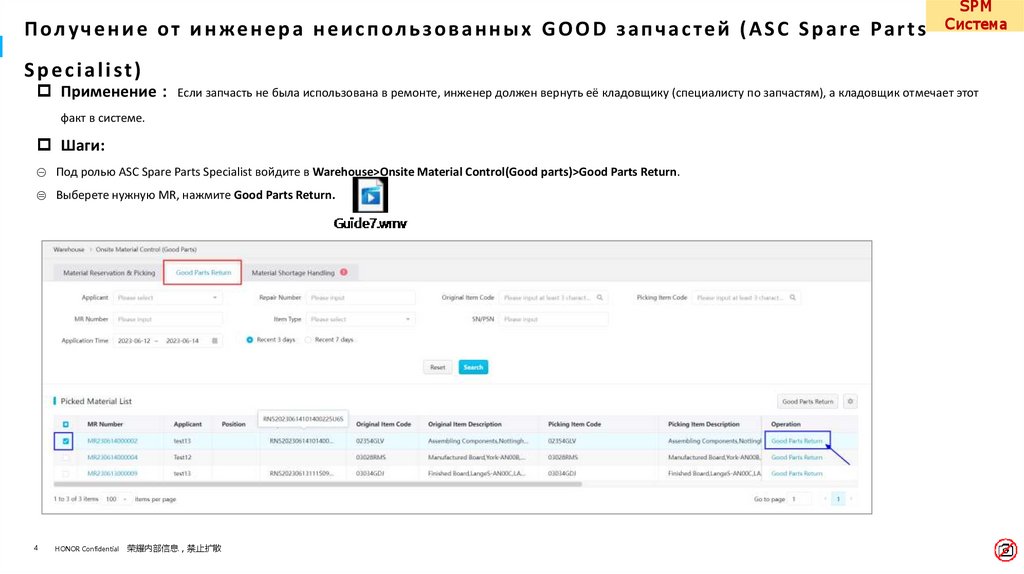Click the red alert badge on Material Shortage Handling
This screenshot has width=1024, height=574.
[x=344, y=272]
